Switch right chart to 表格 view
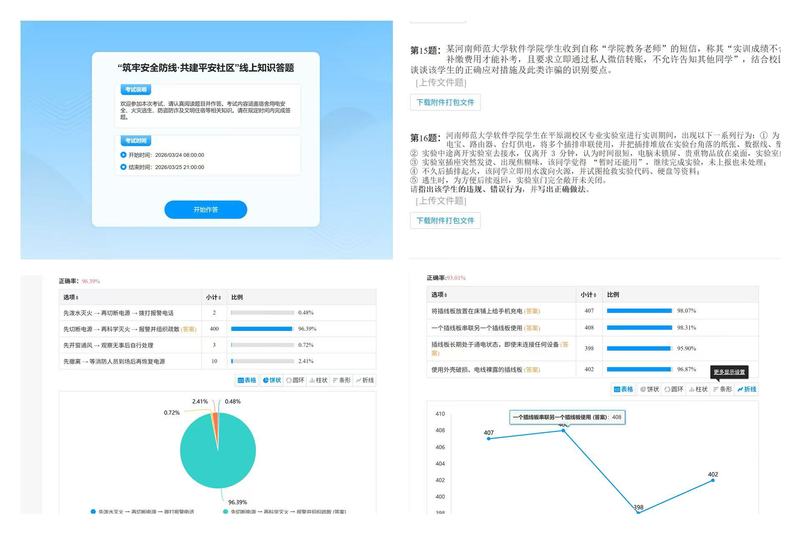799x533 pixels. (x=622, y=388)
